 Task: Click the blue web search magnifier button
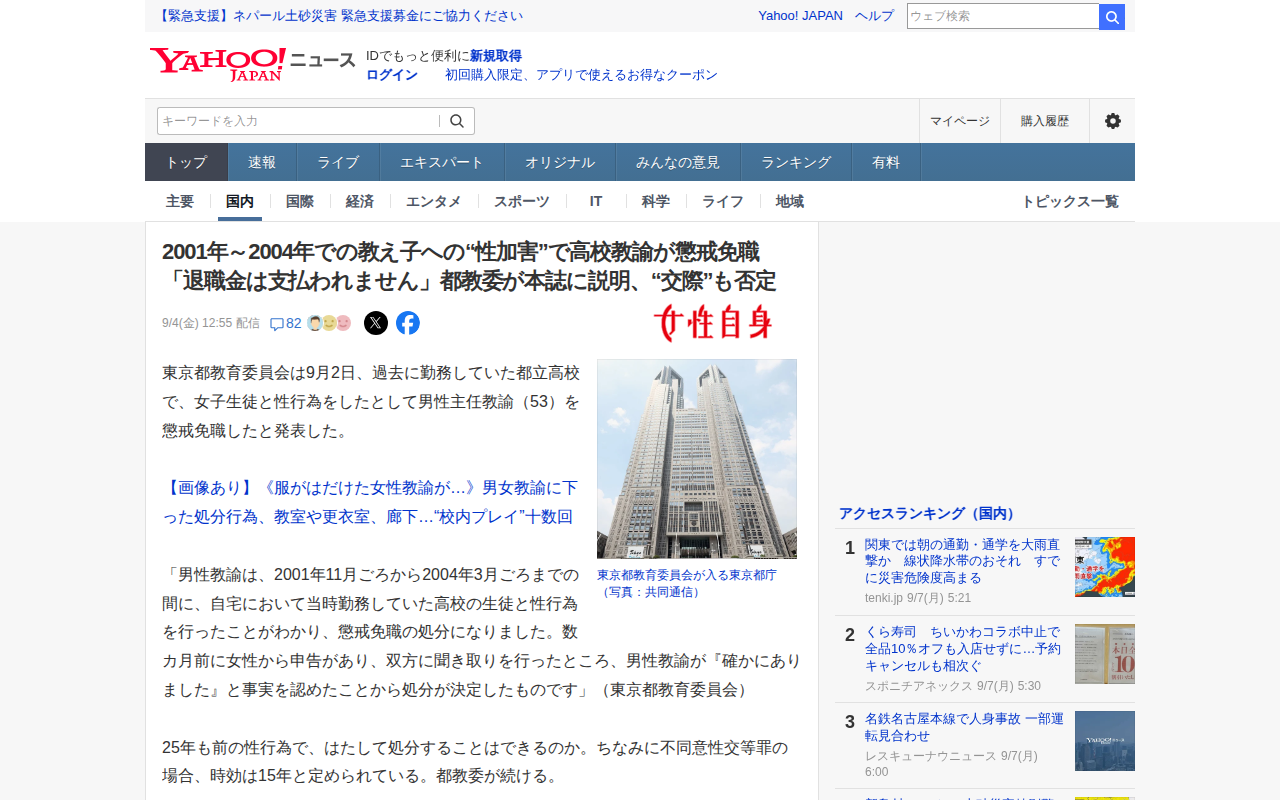(x=1112, y=17)
